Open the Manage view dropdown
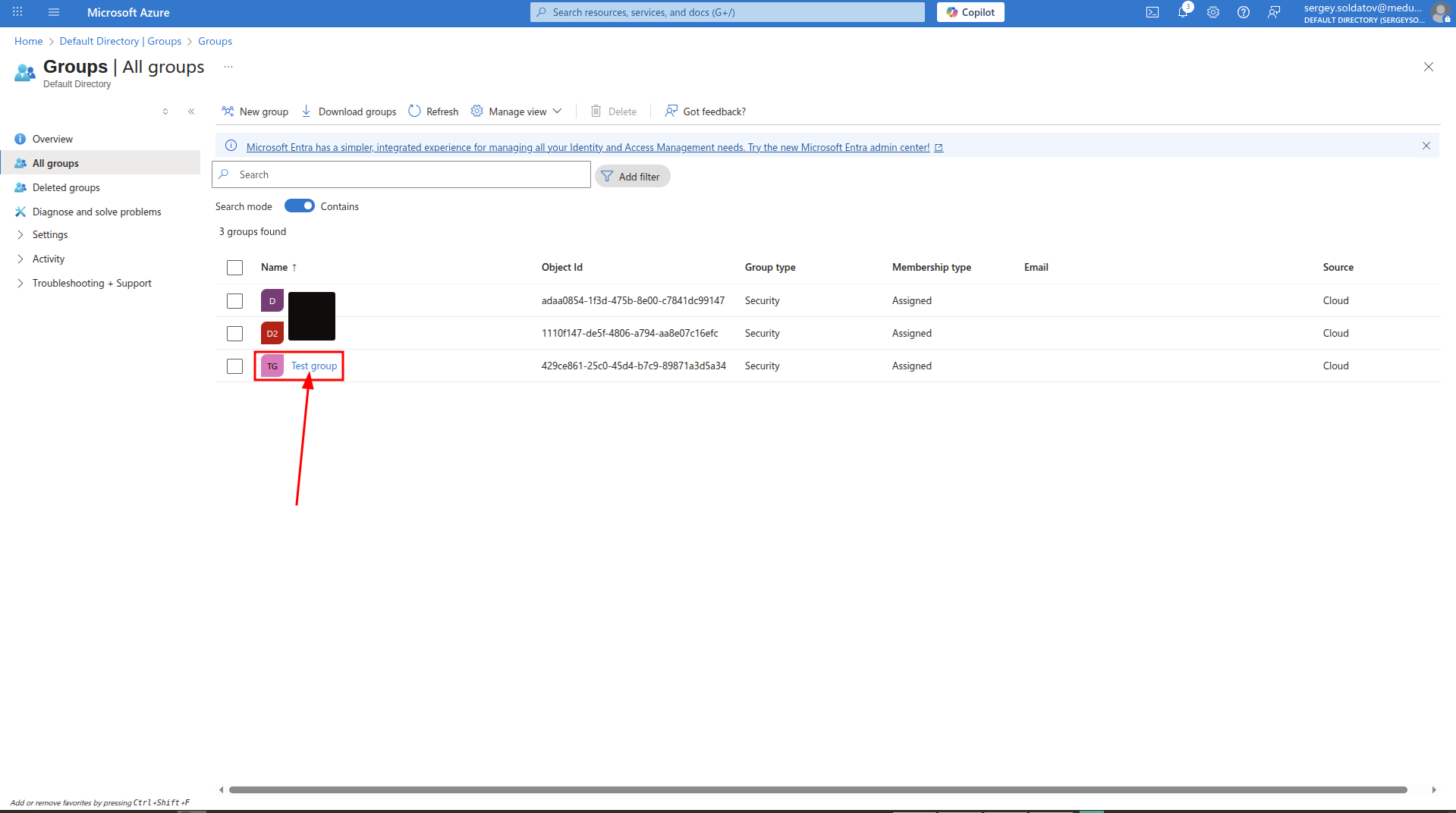 [x=517, y=111]
